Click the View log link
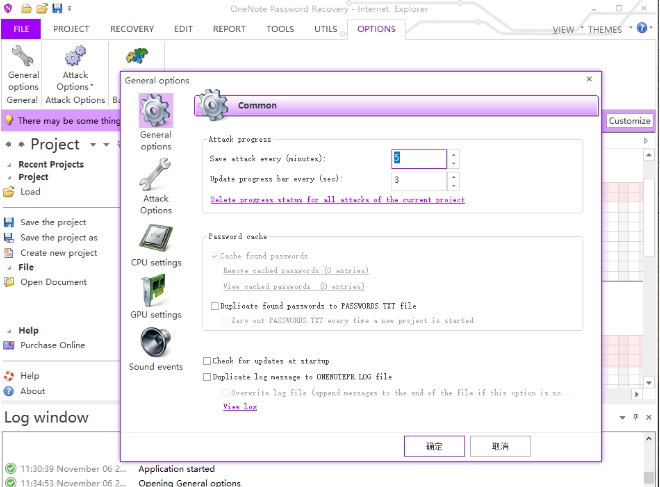This screenshot has width=660, height=487. [x=240, y=407]
